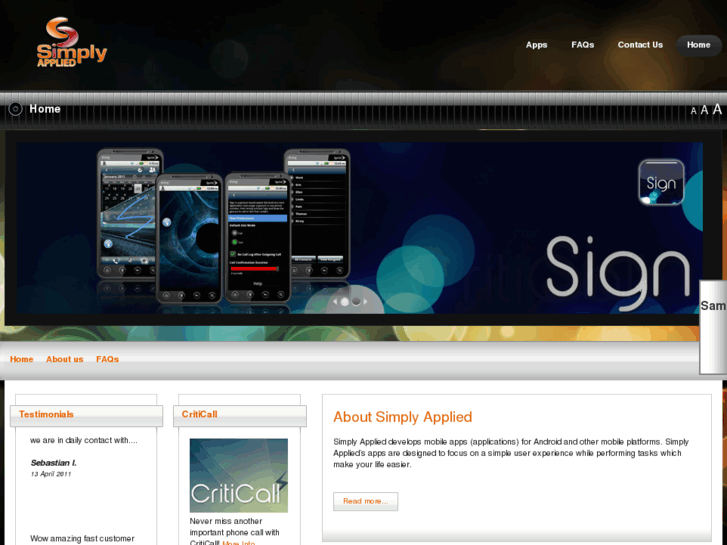Click Home link in lower menu bar

[21, 359]
